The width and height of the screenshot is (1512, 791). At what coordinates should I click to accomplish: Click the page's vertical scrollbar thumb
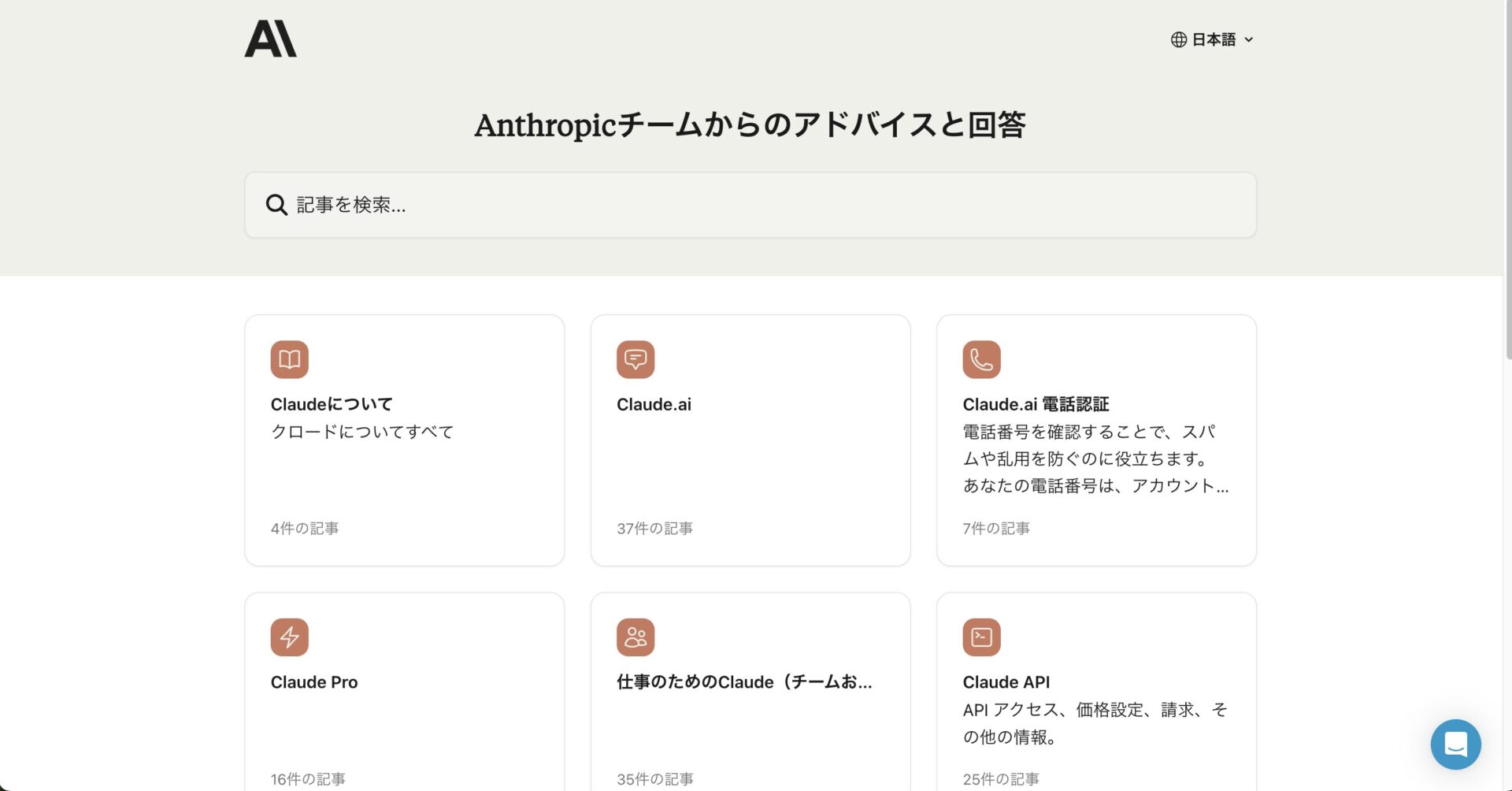[x=1507, y=181]
